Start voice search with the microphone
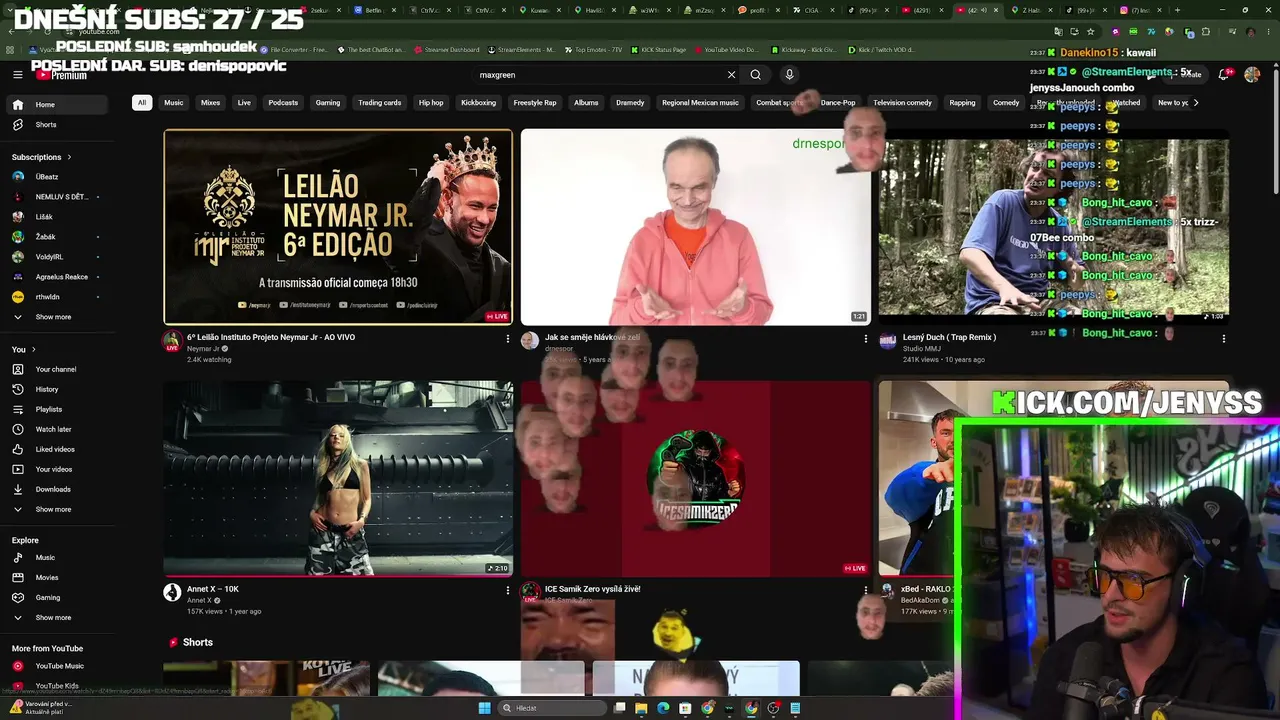Image resolution: width=1280 pixels, height=720 pixels. tap(789, 75)
